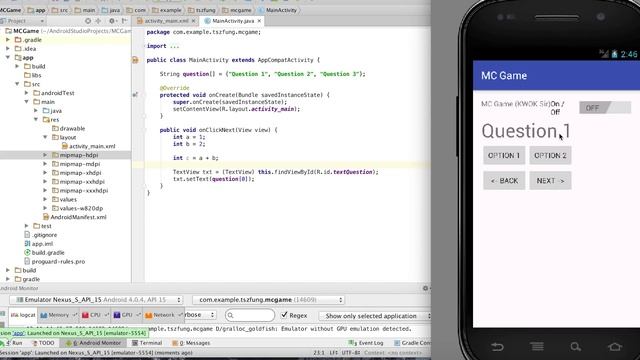Click the collapse-all icon in Project panel header

coord(98,21)
